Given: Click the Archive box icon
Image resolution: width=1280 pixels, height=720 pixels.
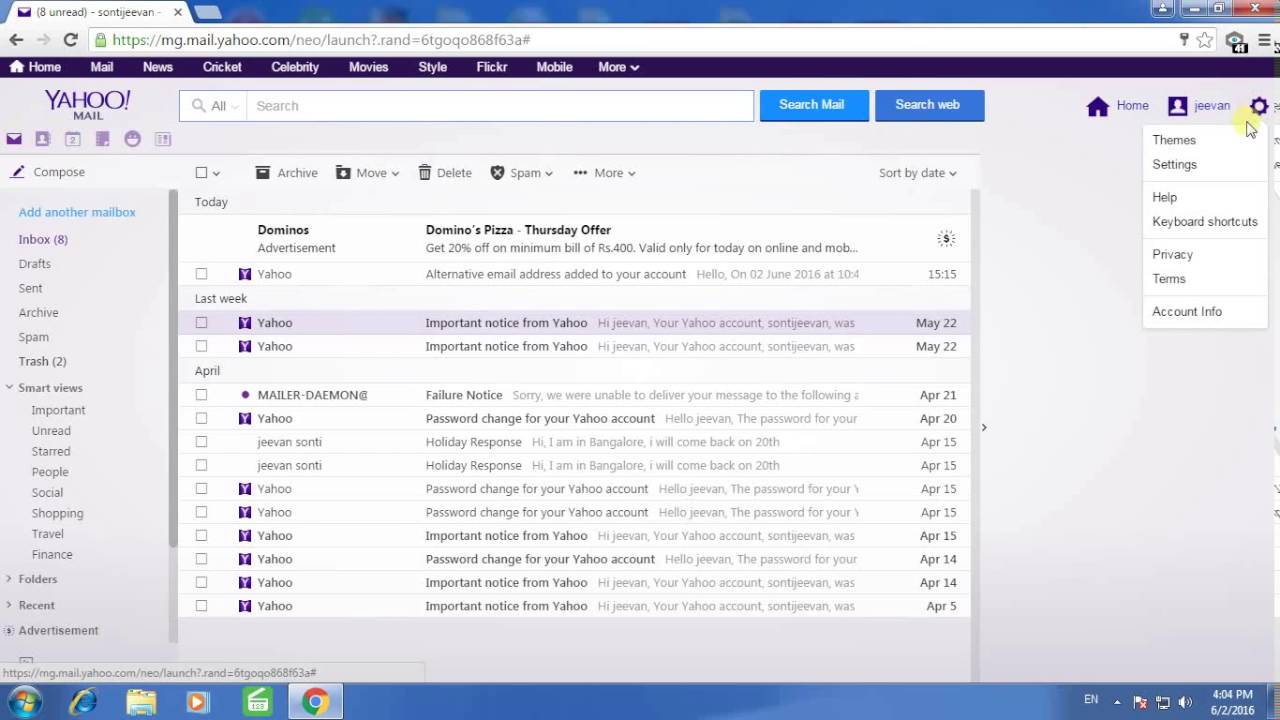Looking at the screenshot, I should tap(263, 173).
